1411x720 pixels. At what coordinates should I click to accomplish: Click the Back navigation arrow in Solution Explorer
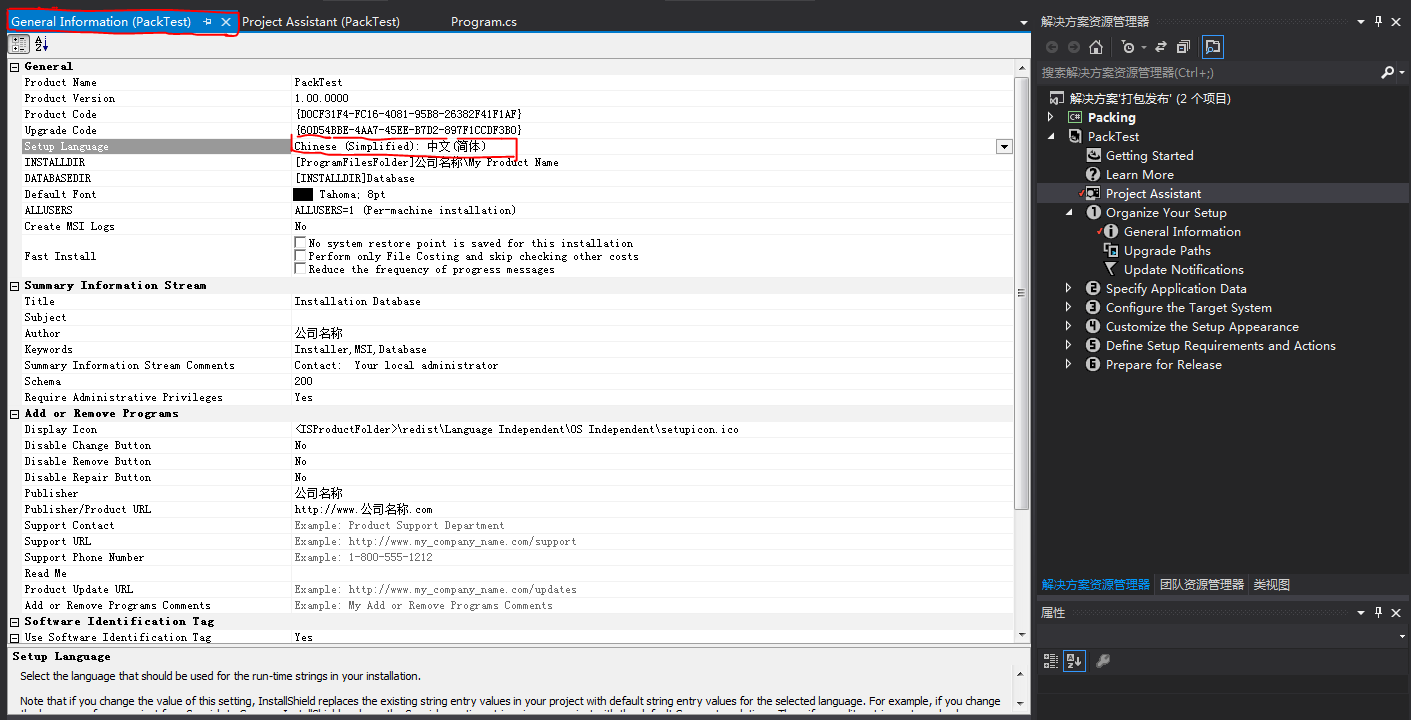click(1051, 46)
